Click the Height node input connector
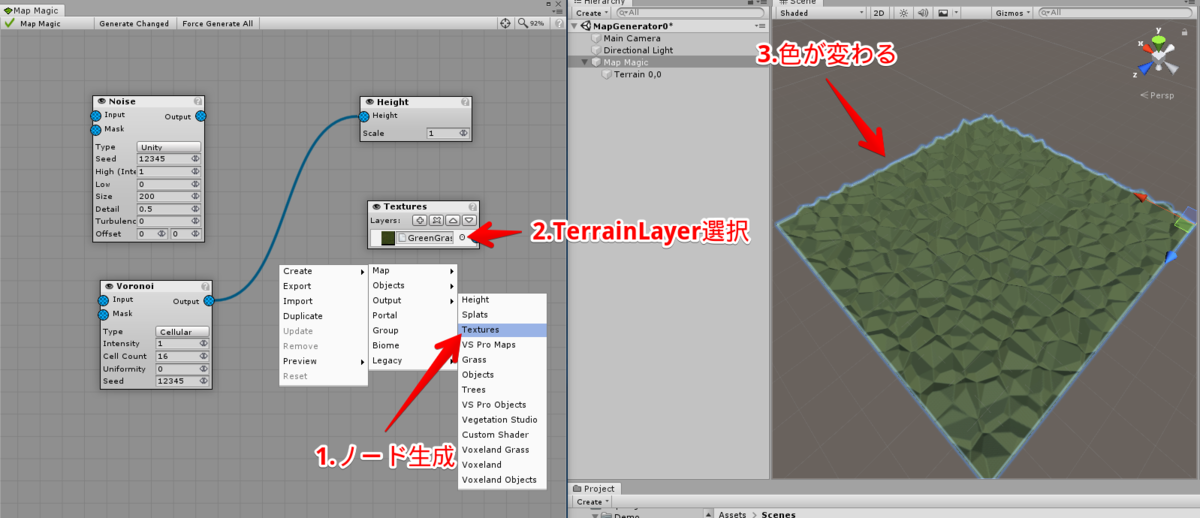Viewport: 1200px width, 518px height. [364, 115]
